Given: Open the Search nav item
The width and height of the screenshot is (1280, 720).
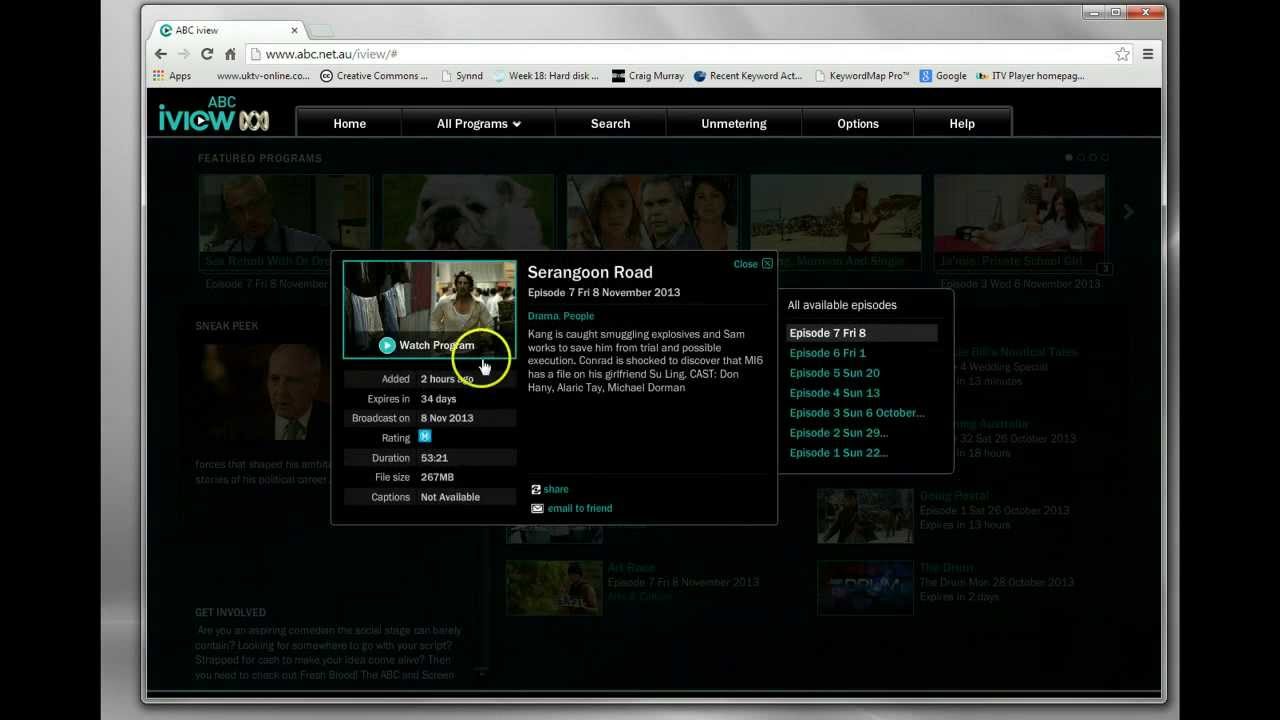Looking at the screenshot, I should pyautogui.click(x=610, y=124).
